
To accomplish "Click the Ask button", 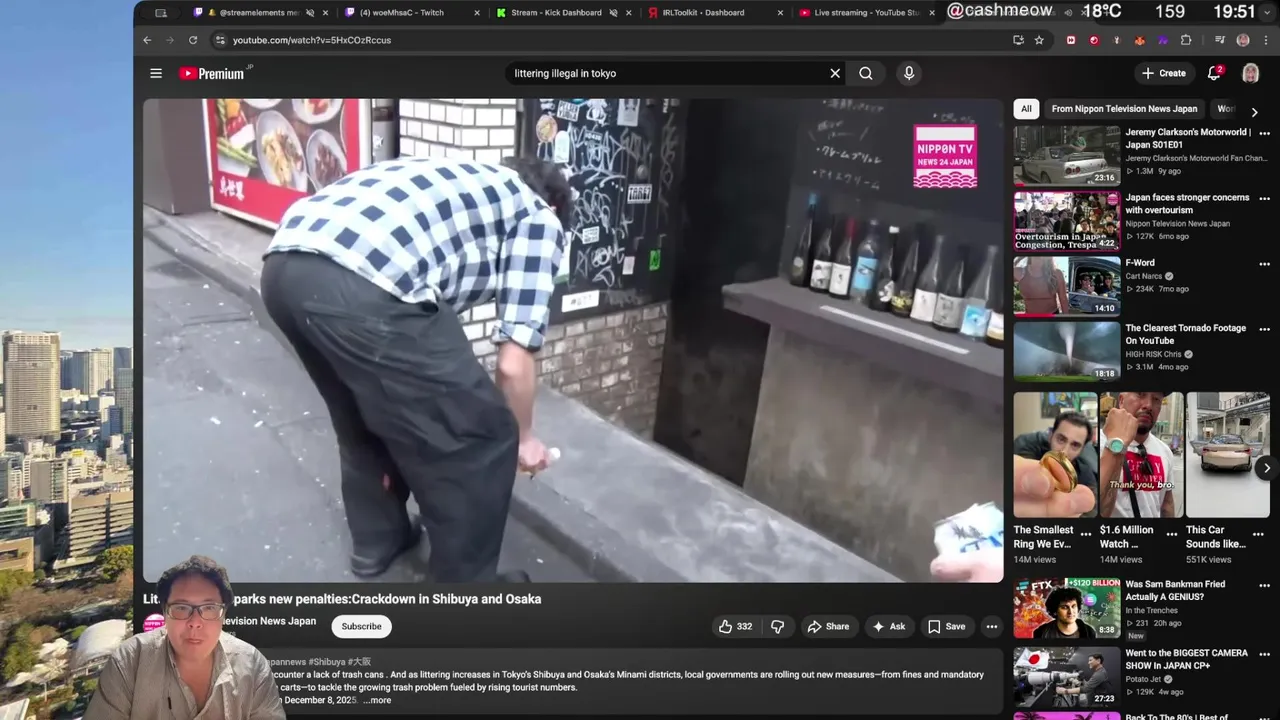I will [x=889, y=627].
